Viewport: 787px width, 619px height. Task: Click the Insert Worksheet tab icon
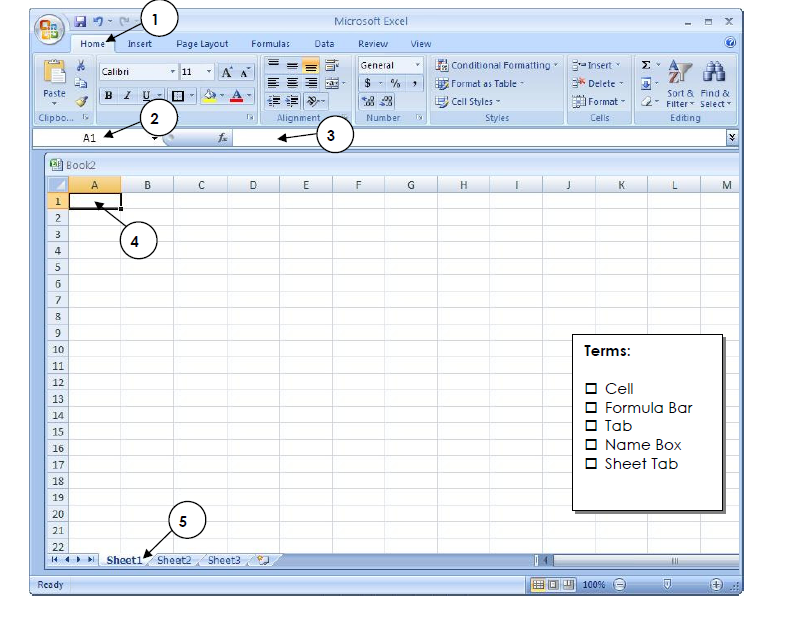263,561
